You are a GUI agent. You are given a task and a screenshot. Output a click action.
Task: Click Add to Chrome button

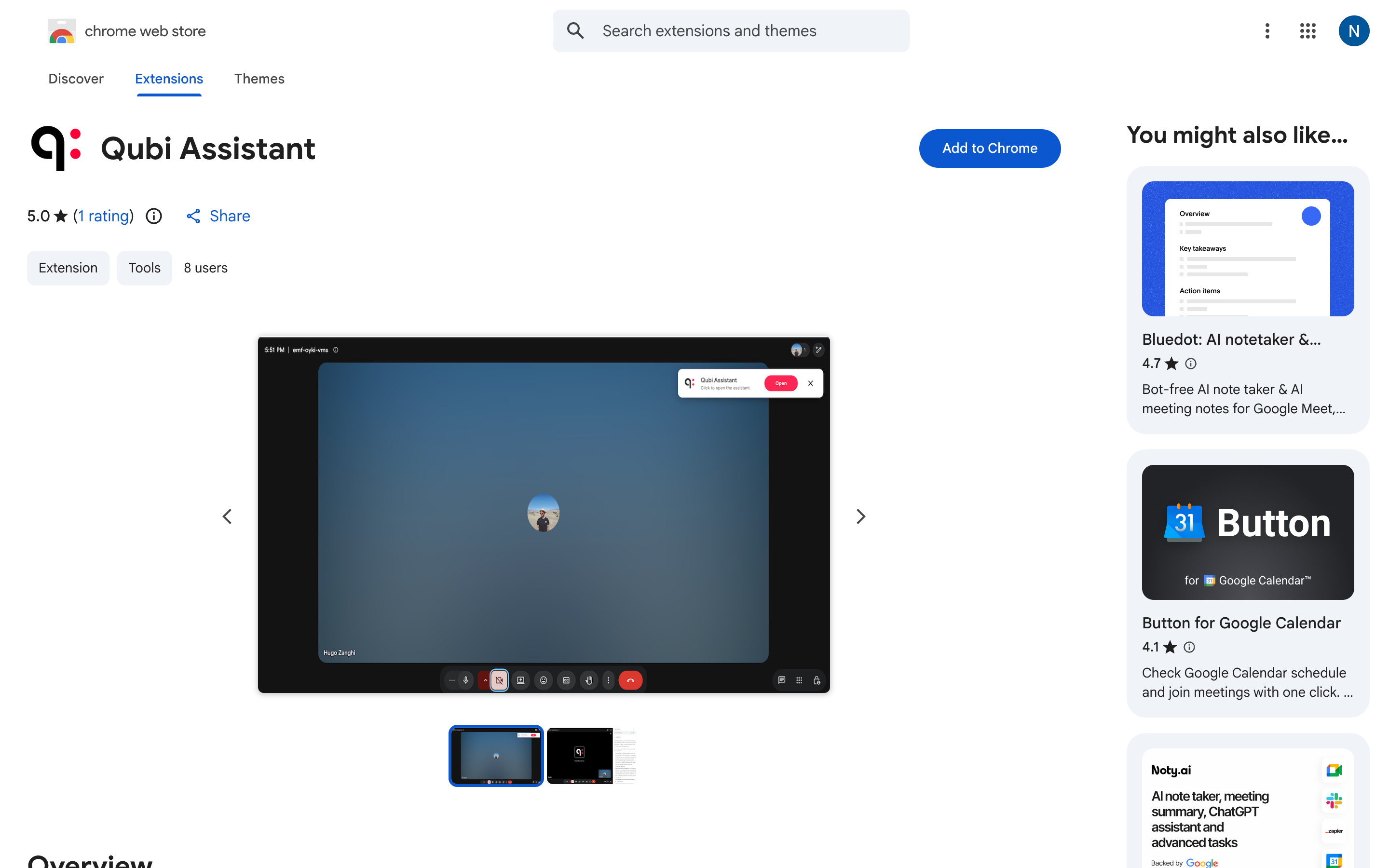pos(990,148)
